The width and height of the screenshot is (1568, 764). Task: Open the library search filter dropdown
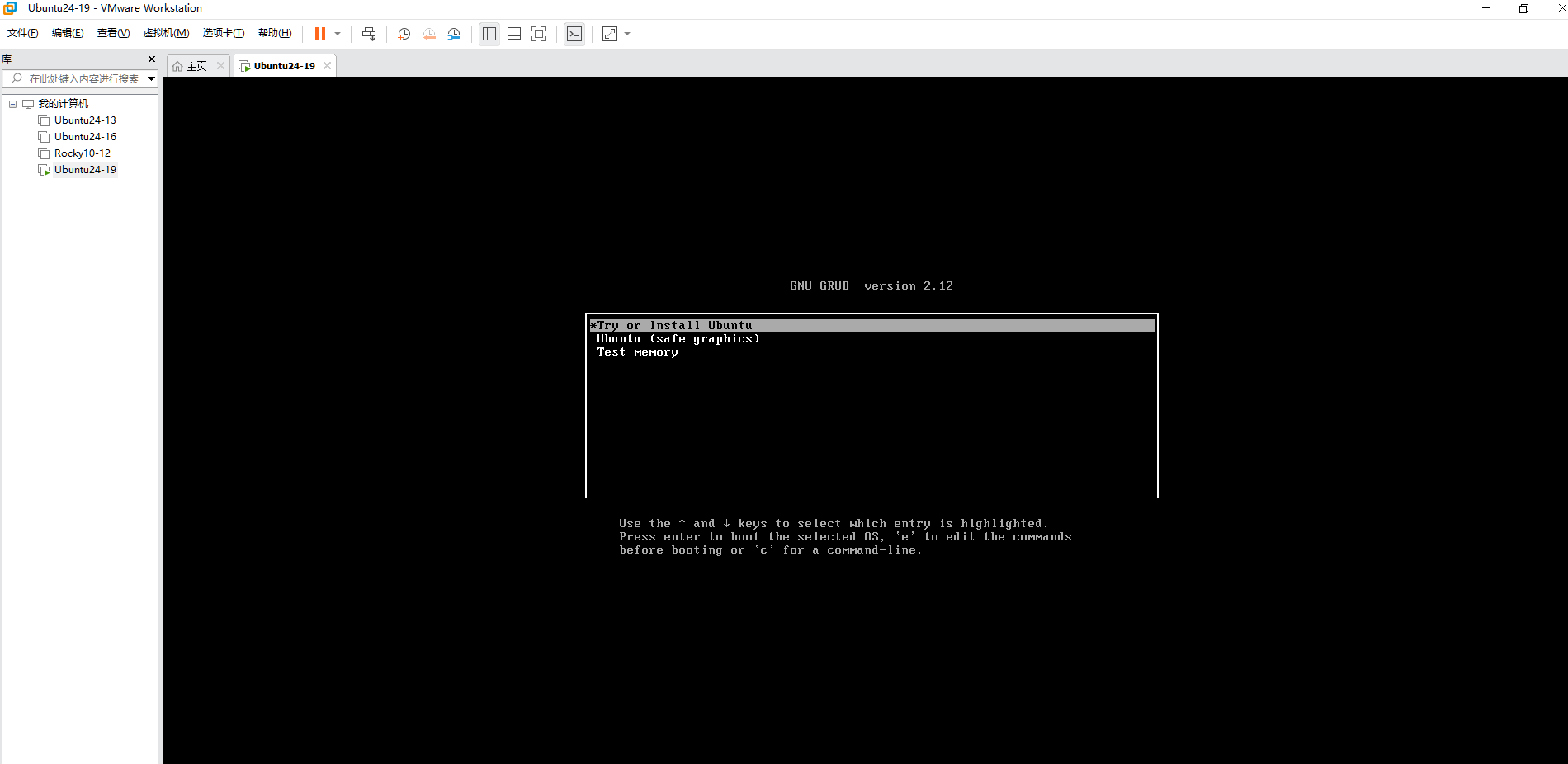tap(151, 78)
